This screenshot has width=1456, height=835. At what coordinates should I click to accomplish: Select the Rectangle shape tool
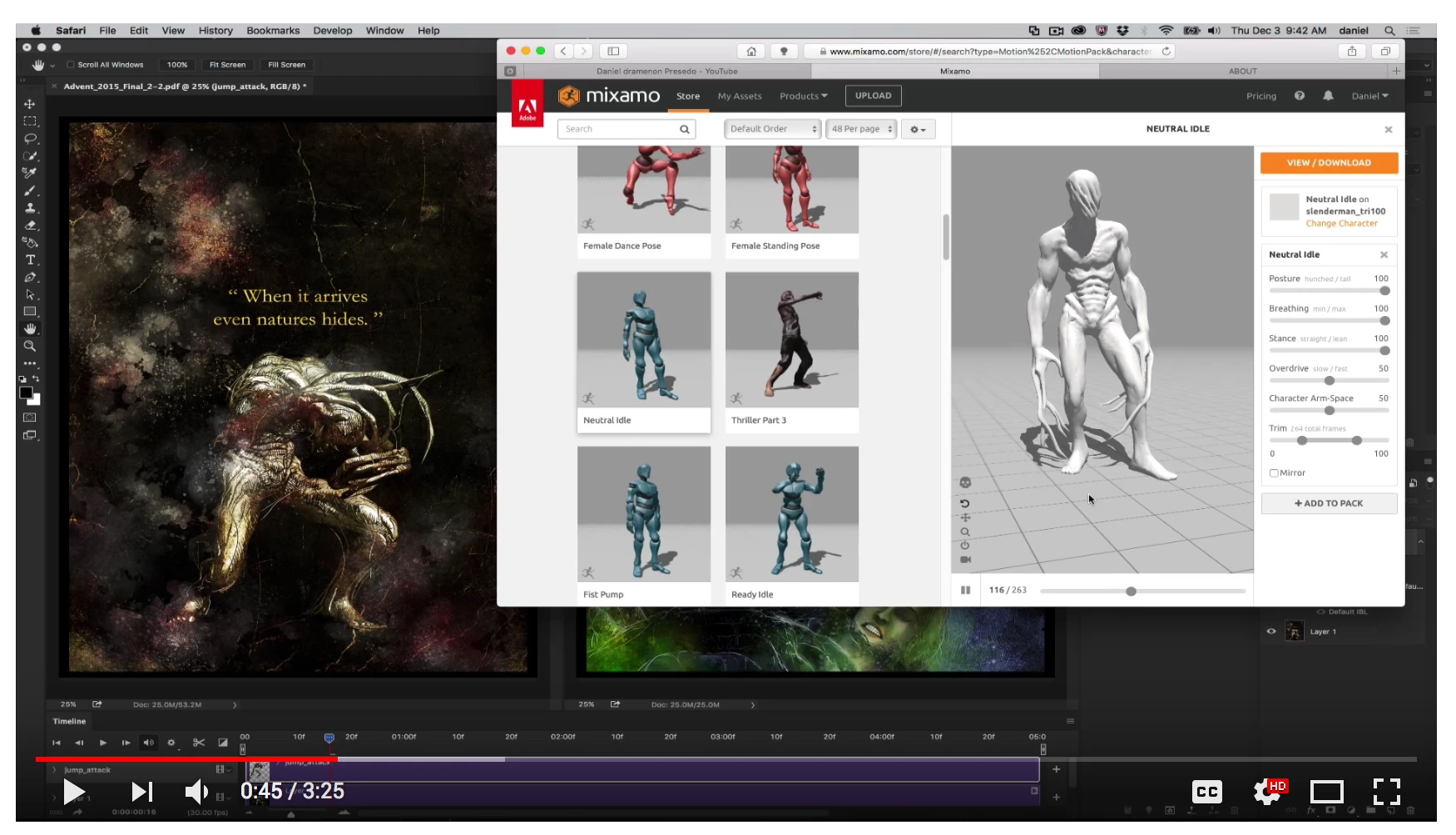pos(30,312)
